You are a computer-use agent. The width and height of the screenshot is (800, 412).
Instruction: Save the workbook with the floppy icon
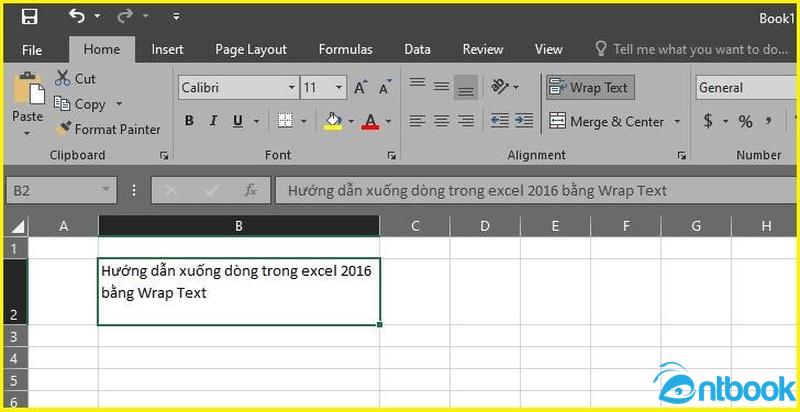click(29, 17)
